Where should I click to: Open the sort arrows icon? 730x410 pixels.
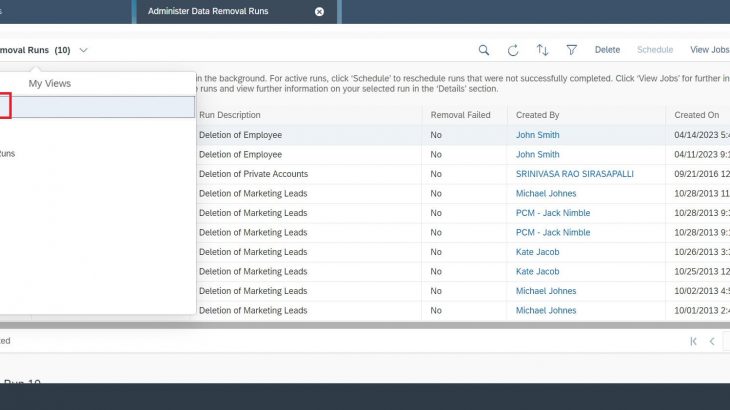542,50
